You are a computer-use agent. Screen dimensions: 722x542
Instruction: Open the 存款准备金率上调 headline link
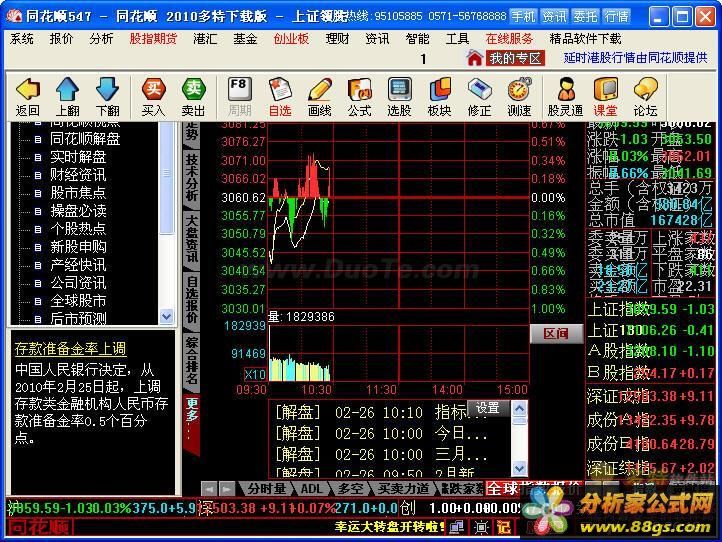click(70, 349)
